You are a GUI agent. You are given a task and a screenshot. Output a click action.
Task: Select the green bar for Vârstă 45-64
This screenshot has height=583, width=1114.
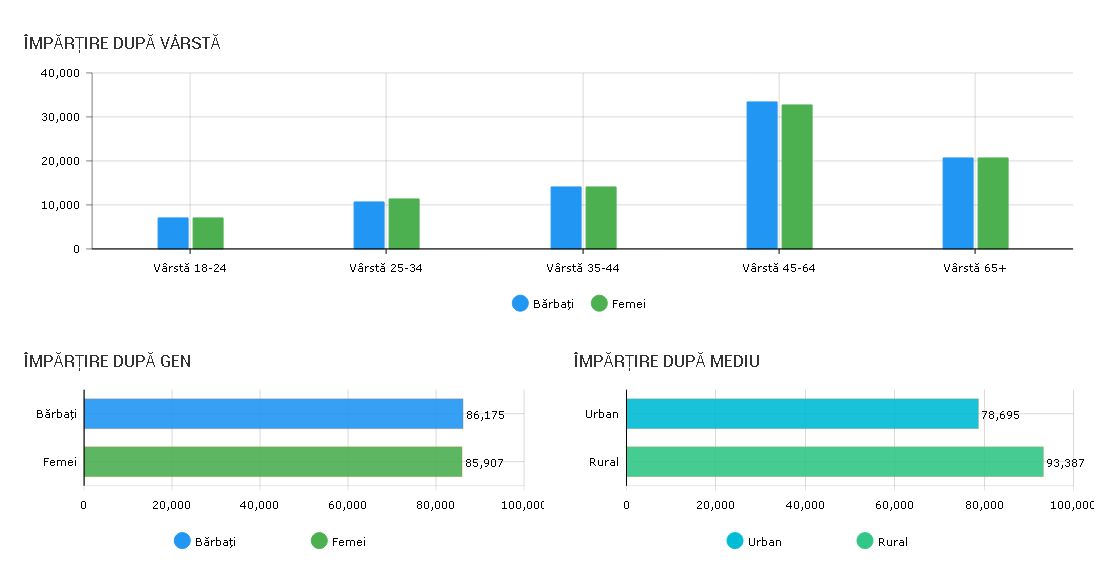point(797,177)
